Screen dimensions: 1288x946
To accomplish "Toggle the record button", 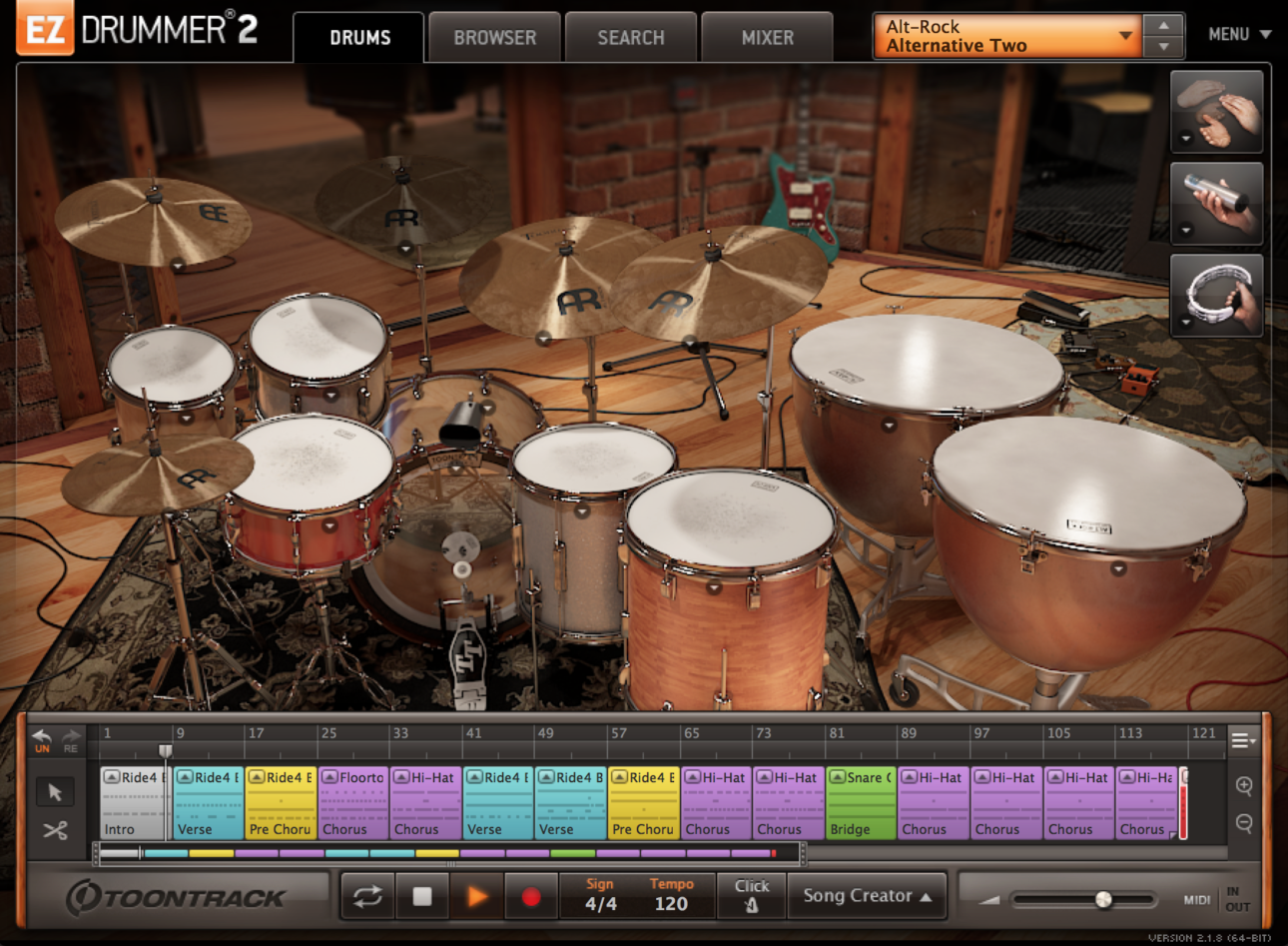I will (532, 895).
